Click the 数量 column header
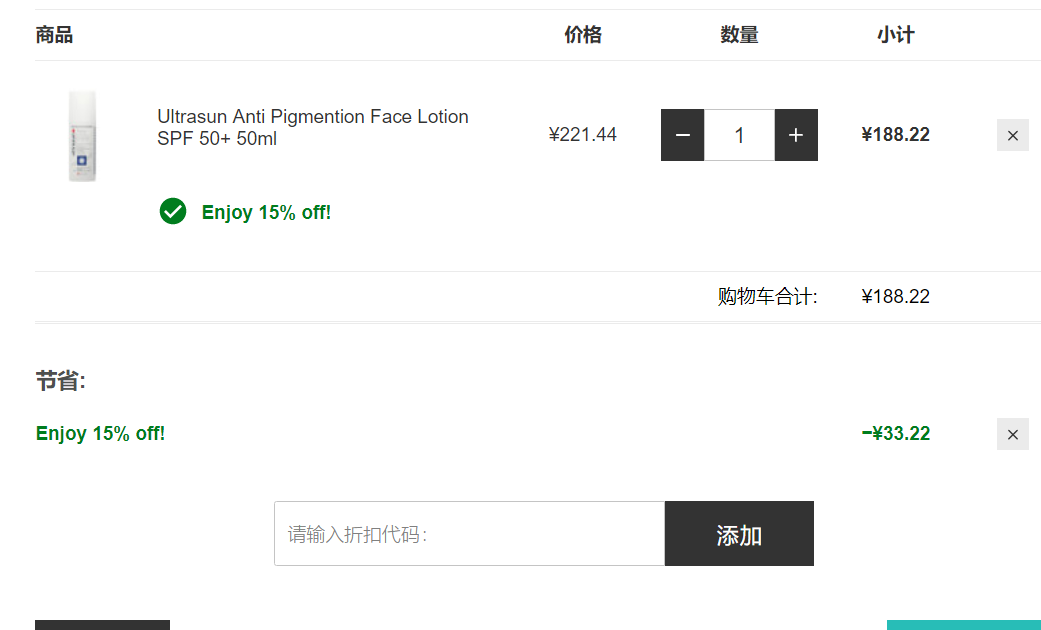 pyautogui.click(x=739, y=35)
